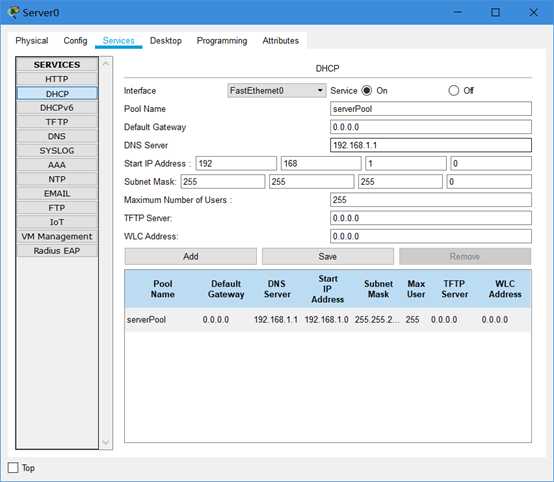Open the IoT service

coord(57,222)
